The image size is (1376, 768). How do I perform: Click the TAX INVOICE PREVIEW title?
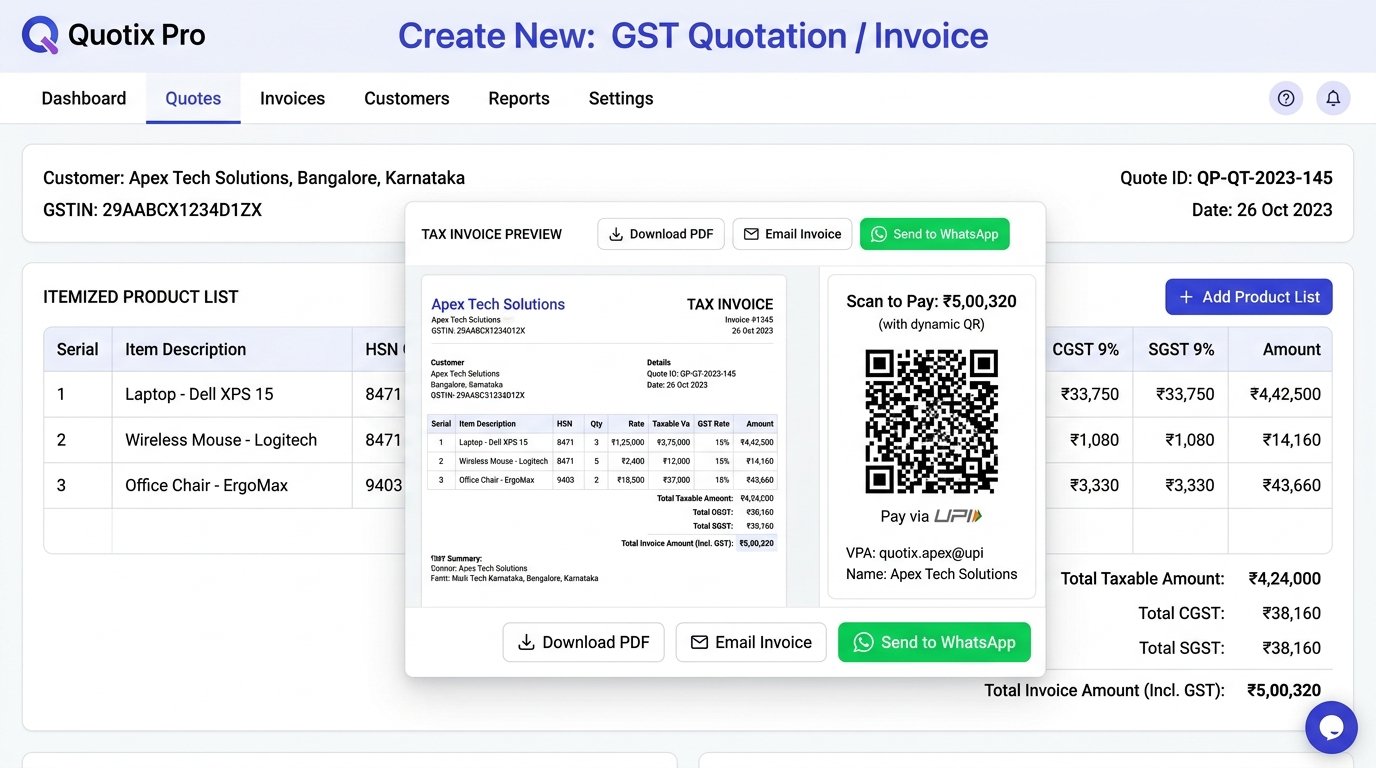[492, 234]
